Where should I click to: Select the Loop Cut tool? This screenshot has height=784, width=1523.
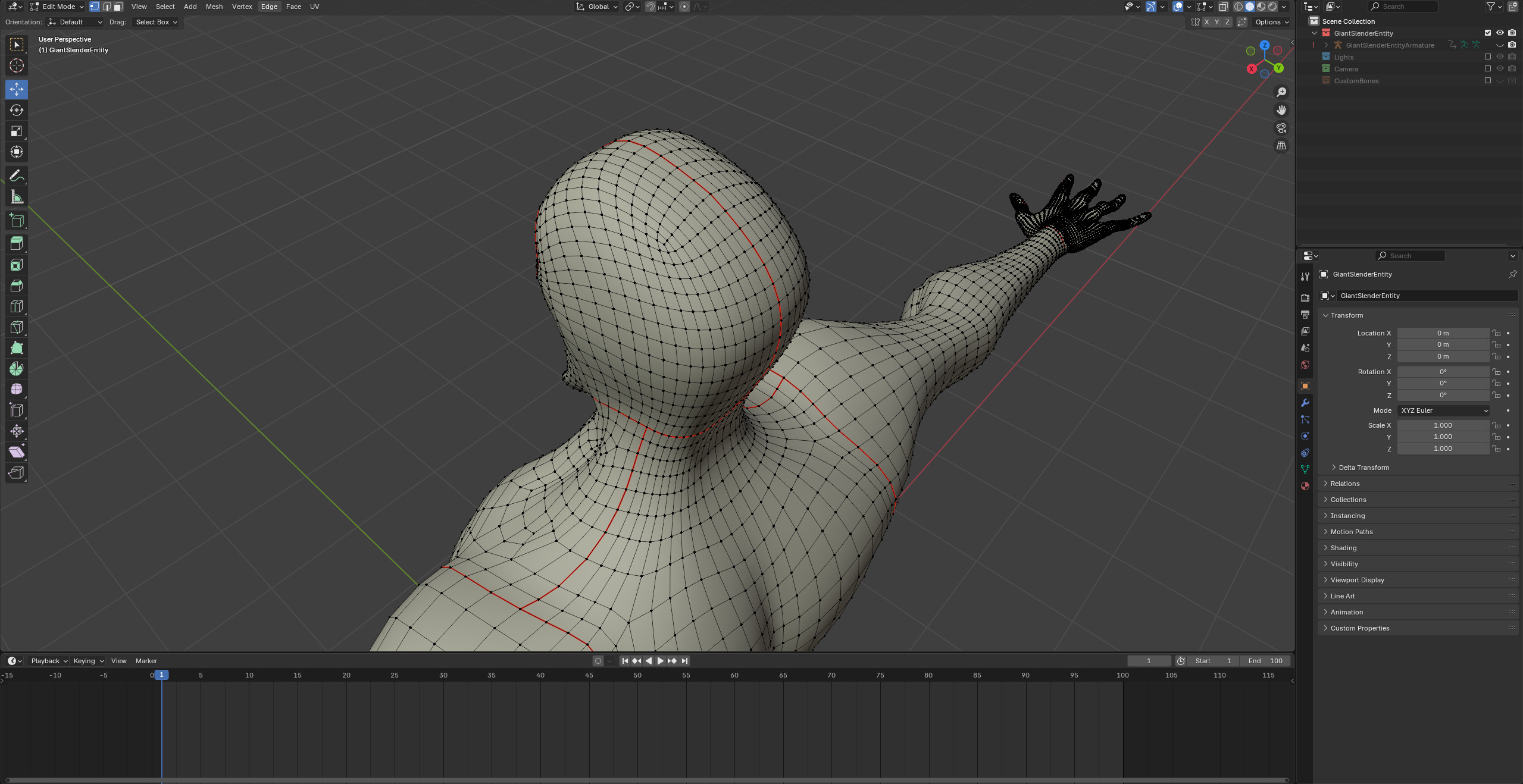click(17, 306)
